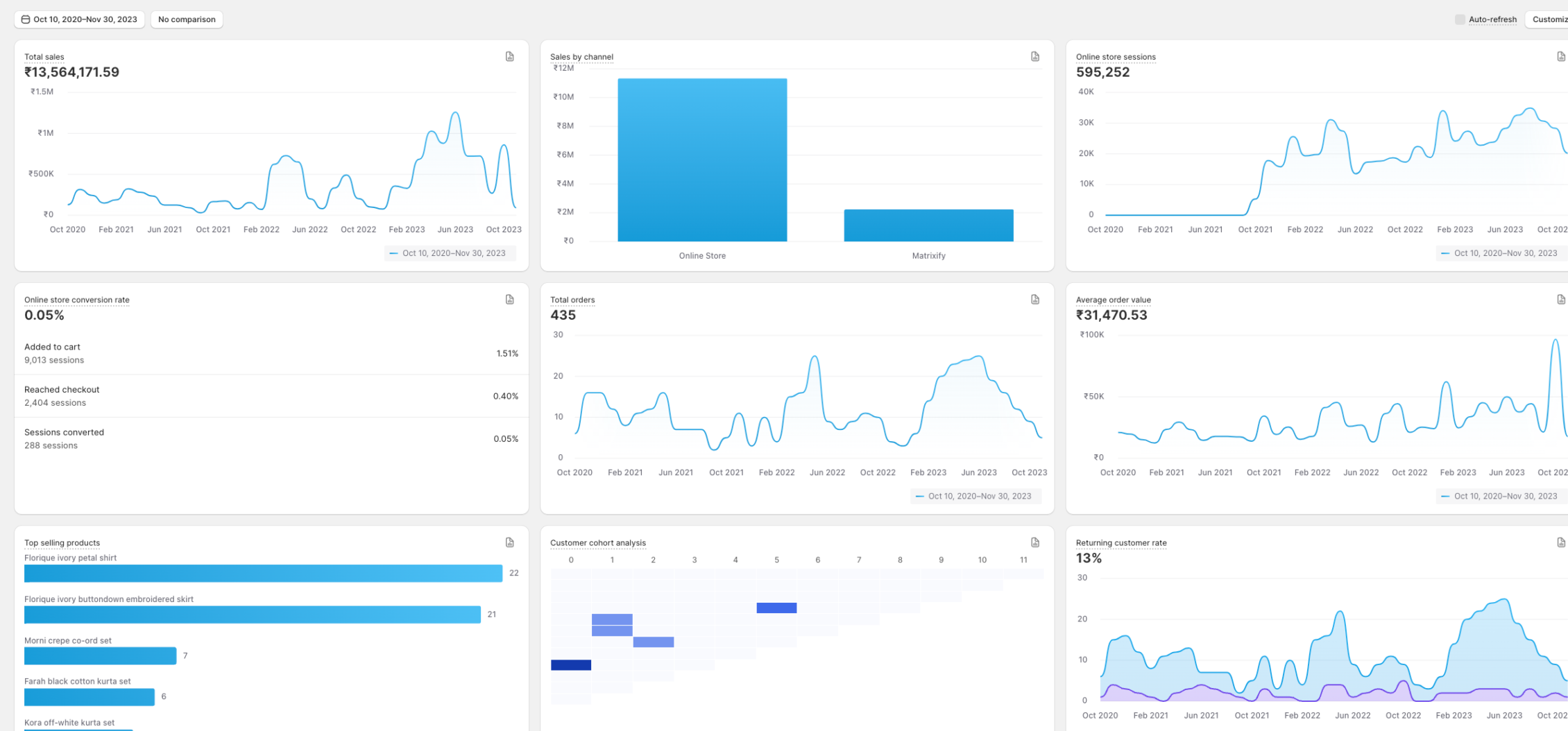The image size is (1568, 731).
Task: Open the report icon on Customer cohort analysis
Action: (1036, 542)
